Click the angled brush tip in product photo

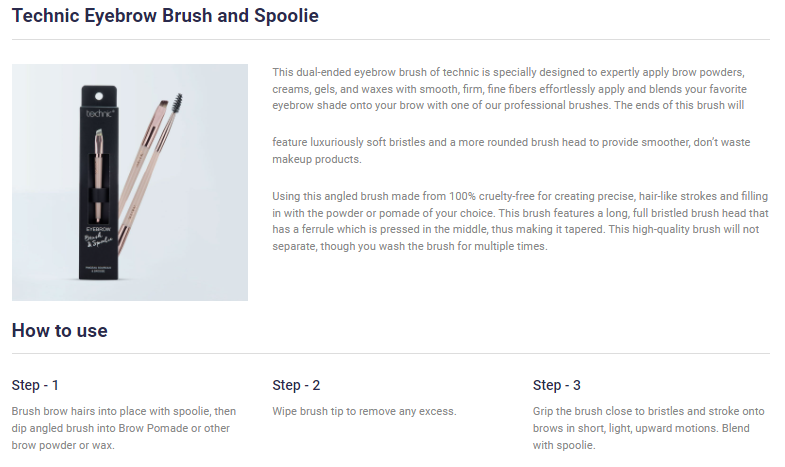point(161,105)
